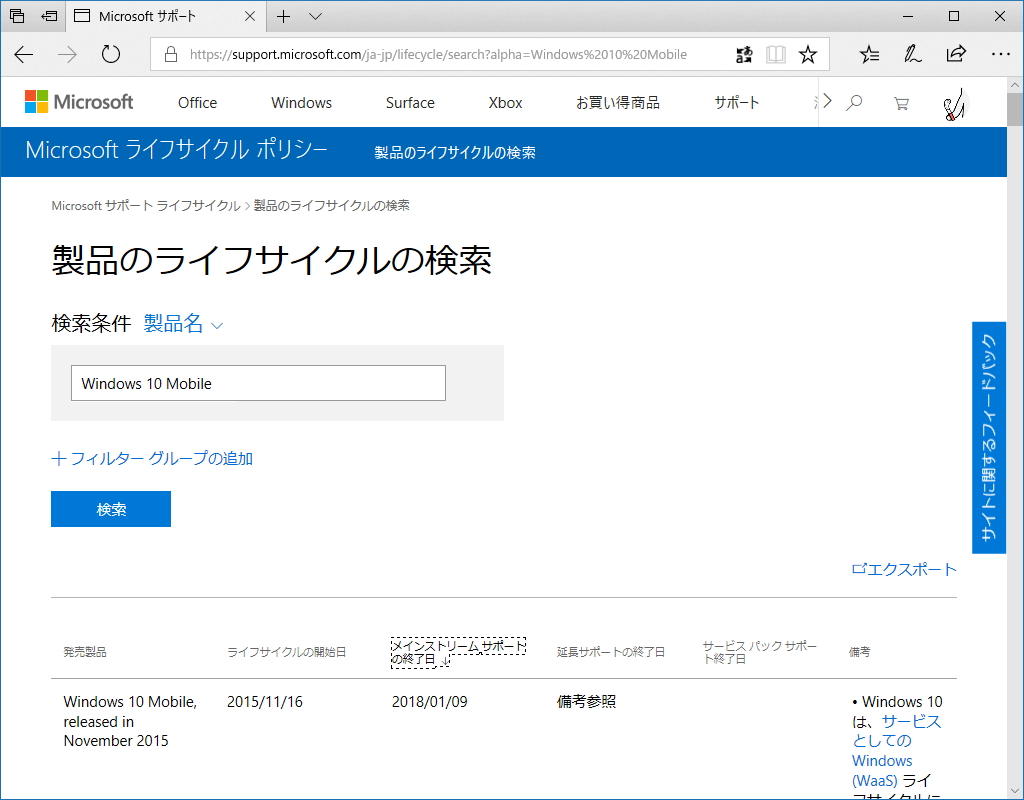Select Windows in the Microsoft navigation
The height and width of the screenshot is (800, 1024).
pos(300,102)
